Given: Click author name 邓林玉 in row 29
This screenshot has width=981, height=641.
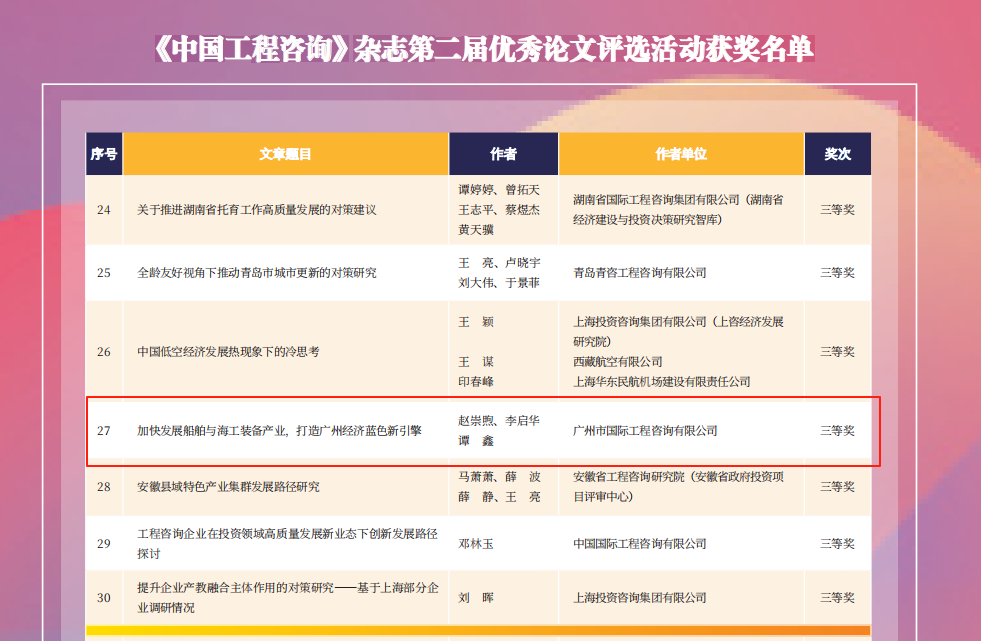Looking at the screenshot, I should pyautogui.click(x=476, y=544).
